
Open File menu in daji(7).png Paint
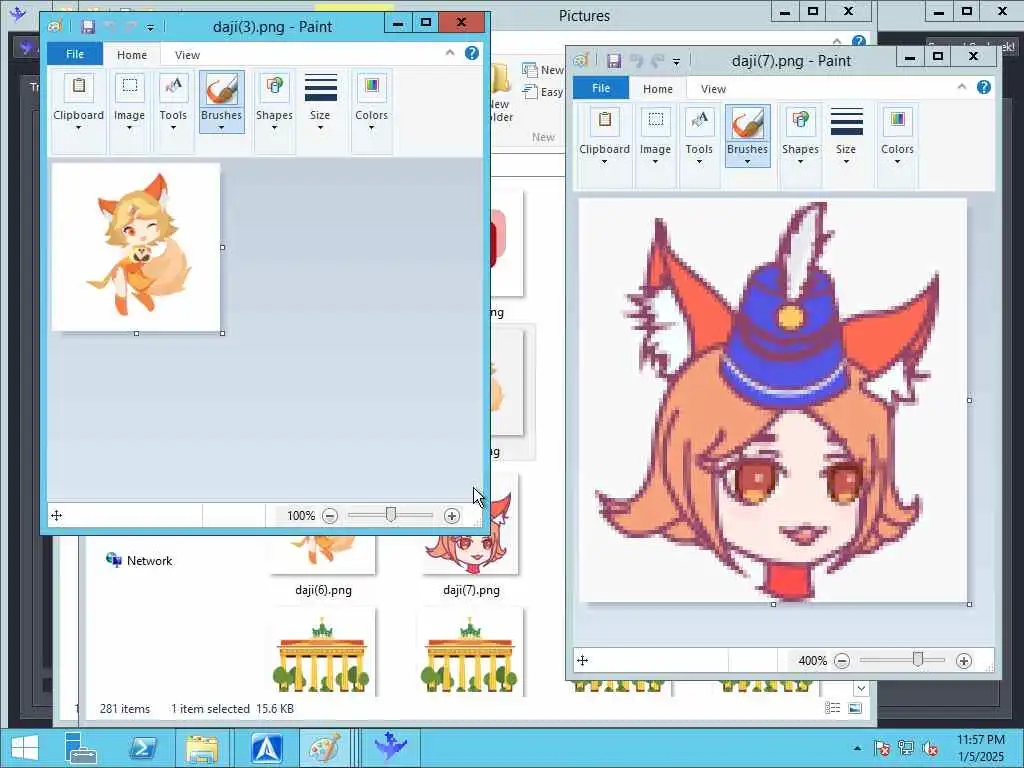(x=601, y=88)
